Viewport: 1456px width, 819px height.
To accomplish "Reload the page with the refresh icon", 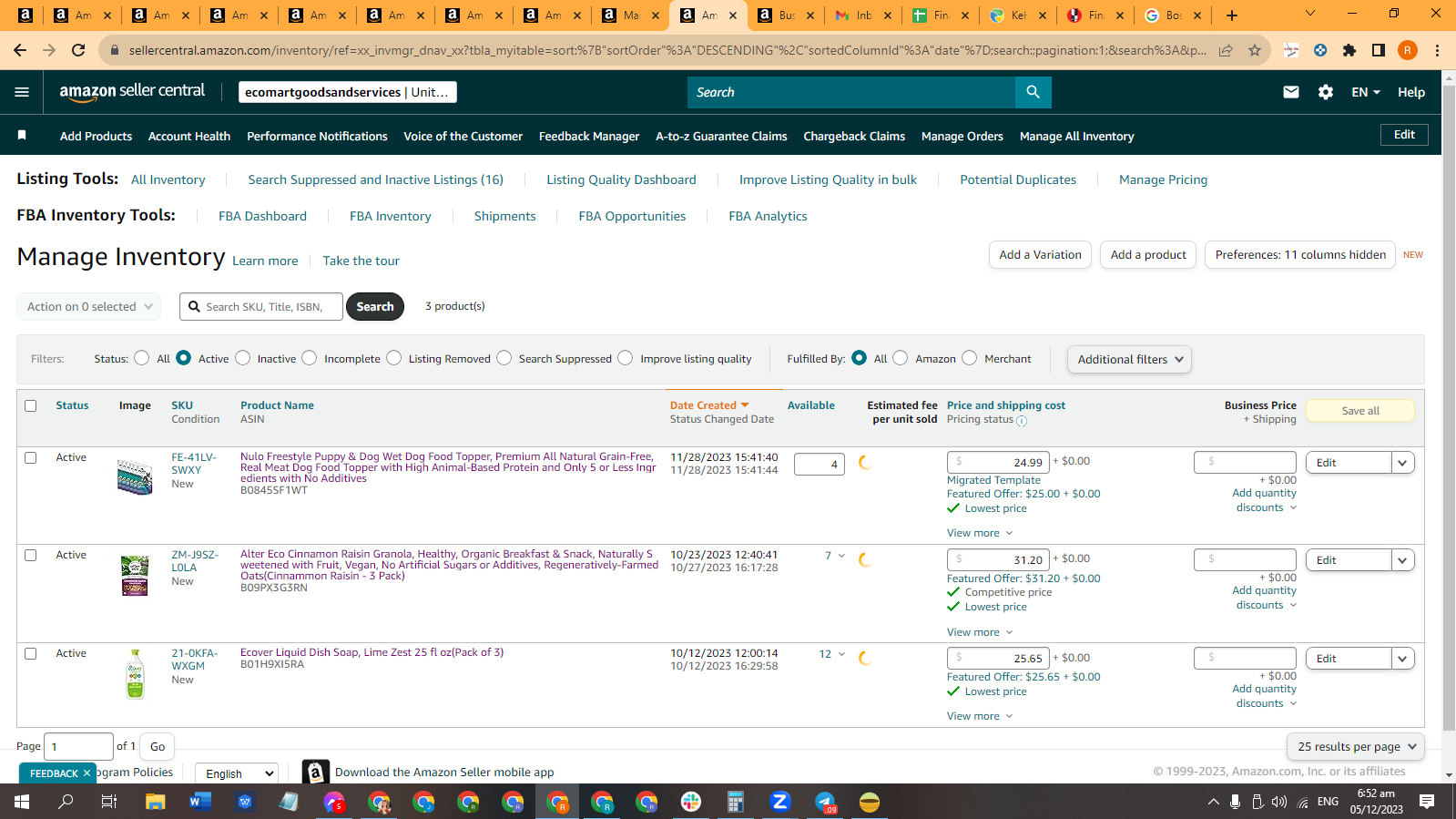I will pos(78,50).
